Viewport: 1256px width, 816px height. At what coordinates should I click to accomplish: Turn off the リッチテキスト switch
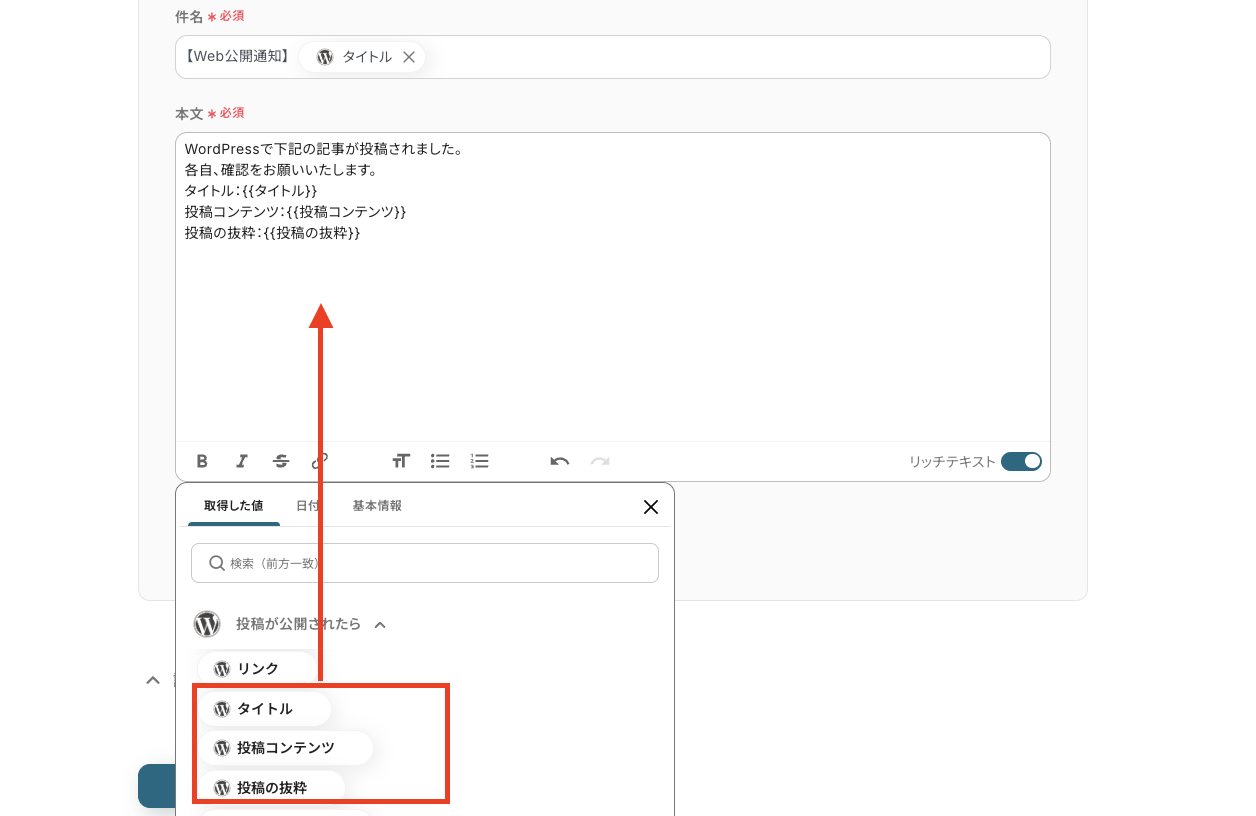1021,461
